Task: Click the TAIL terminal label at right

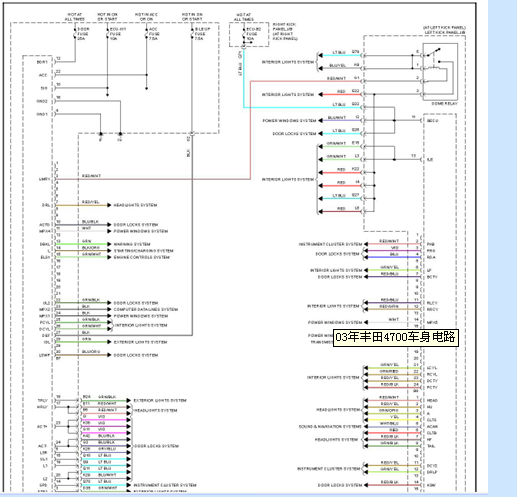Action: [431, 446]
